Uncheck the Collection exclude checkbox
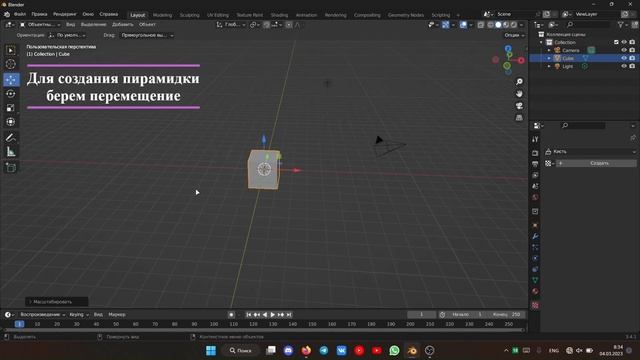 click(616, 42)
